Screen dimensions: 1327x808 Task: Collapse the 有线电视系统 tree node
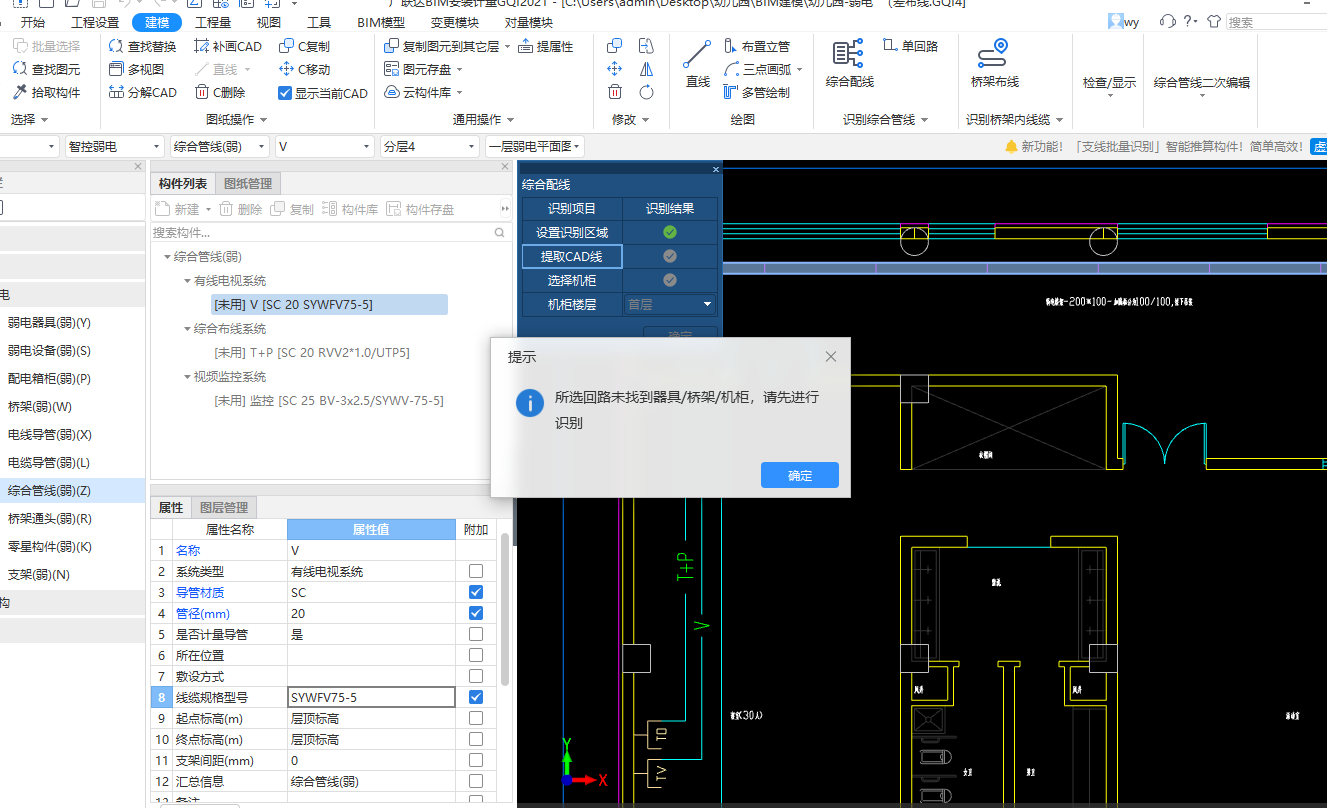click(187, 281)
